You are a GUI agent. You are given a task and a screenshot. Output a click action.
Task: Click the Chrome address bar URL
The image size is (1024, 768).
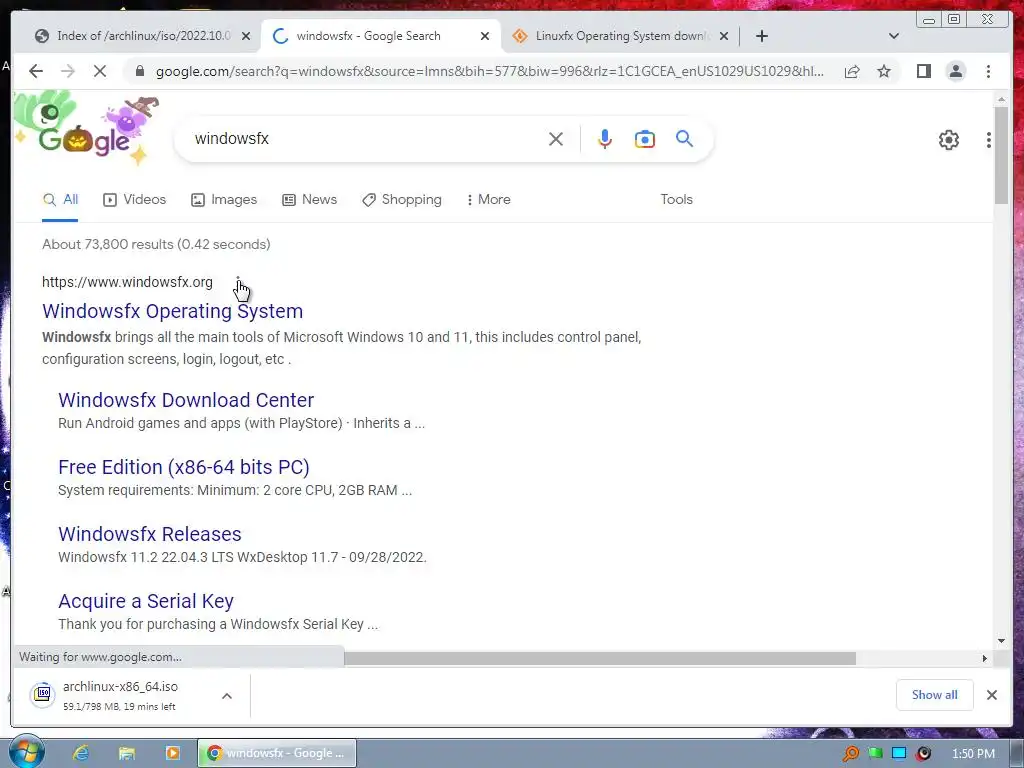click(x=490, y=71)
